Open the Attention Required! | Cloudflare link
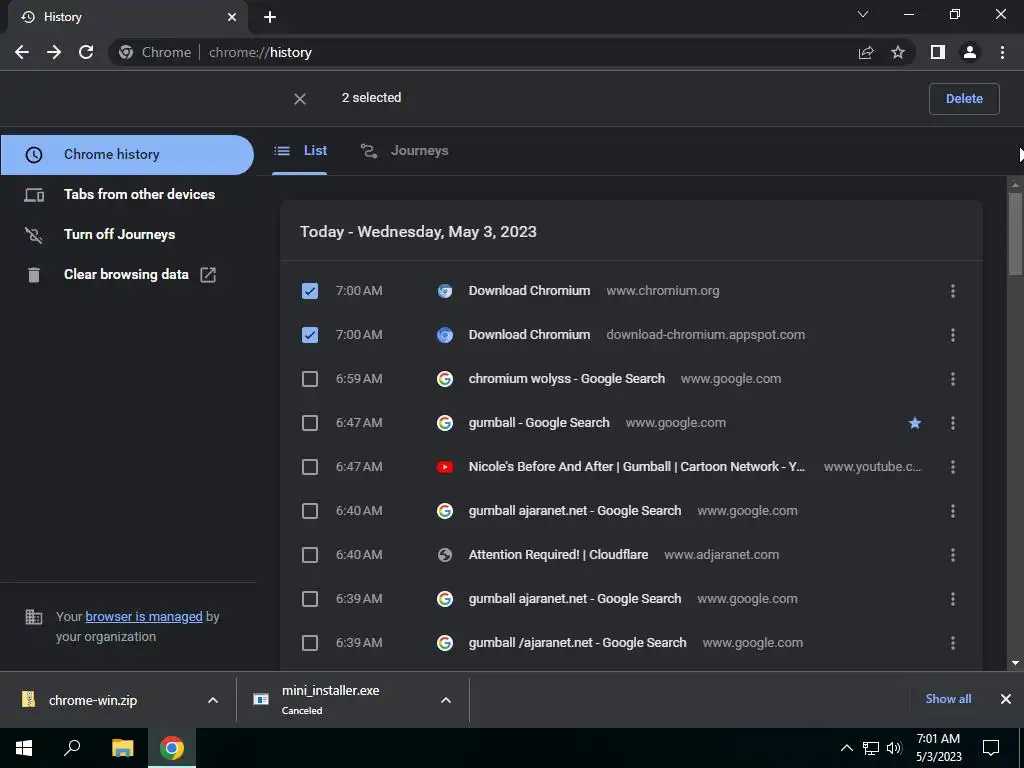Screen dimensions: 1024x768 558,555
